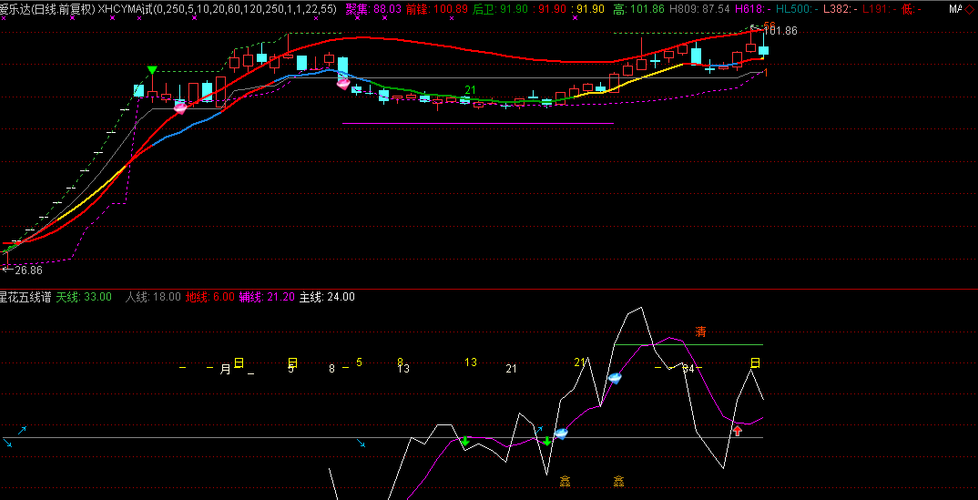
Task: Click the 后卫: 91.90 value
Action: (501, 9)
